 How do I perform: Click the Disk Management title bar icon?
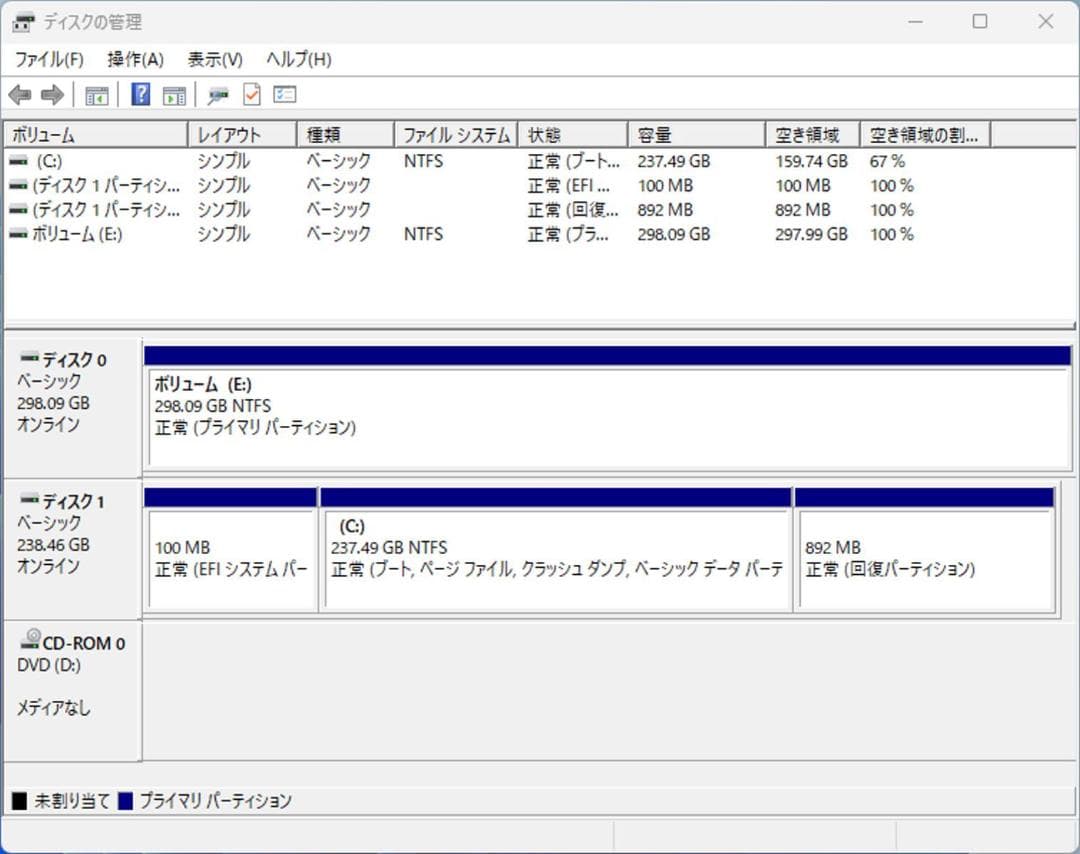click(22, 21)
